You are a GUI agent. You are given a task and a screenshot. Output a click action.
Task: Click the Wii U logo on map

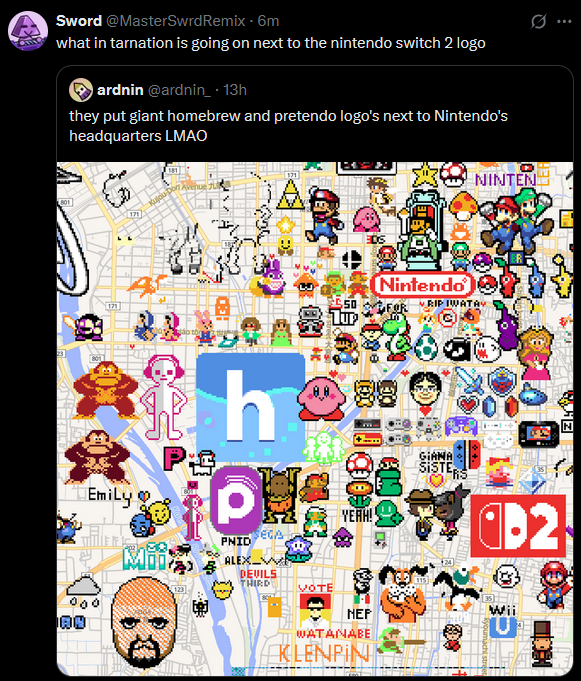click(503, 621)
